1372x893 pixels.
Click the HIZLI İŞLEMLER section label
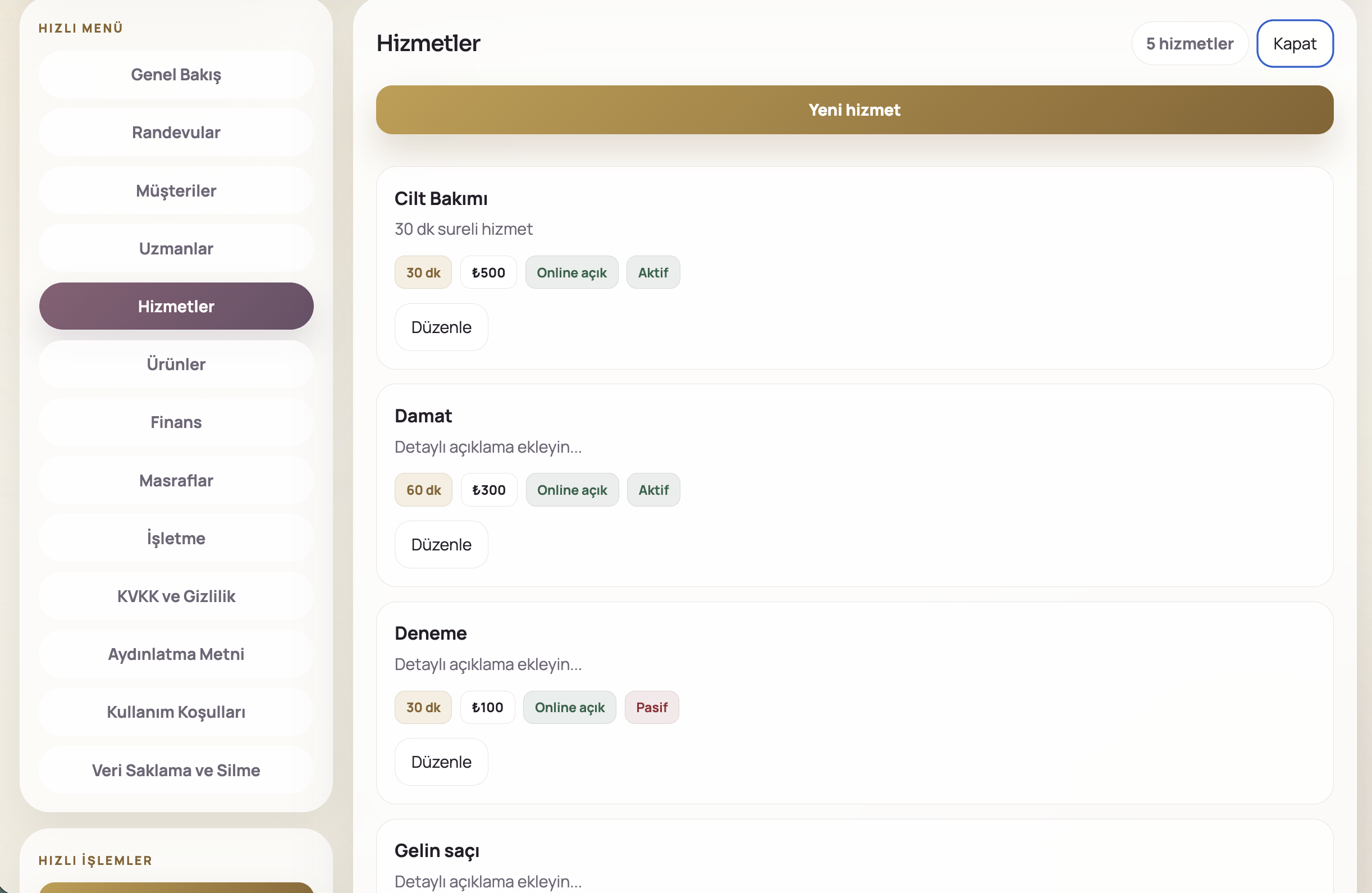click(x=95, y=860)
